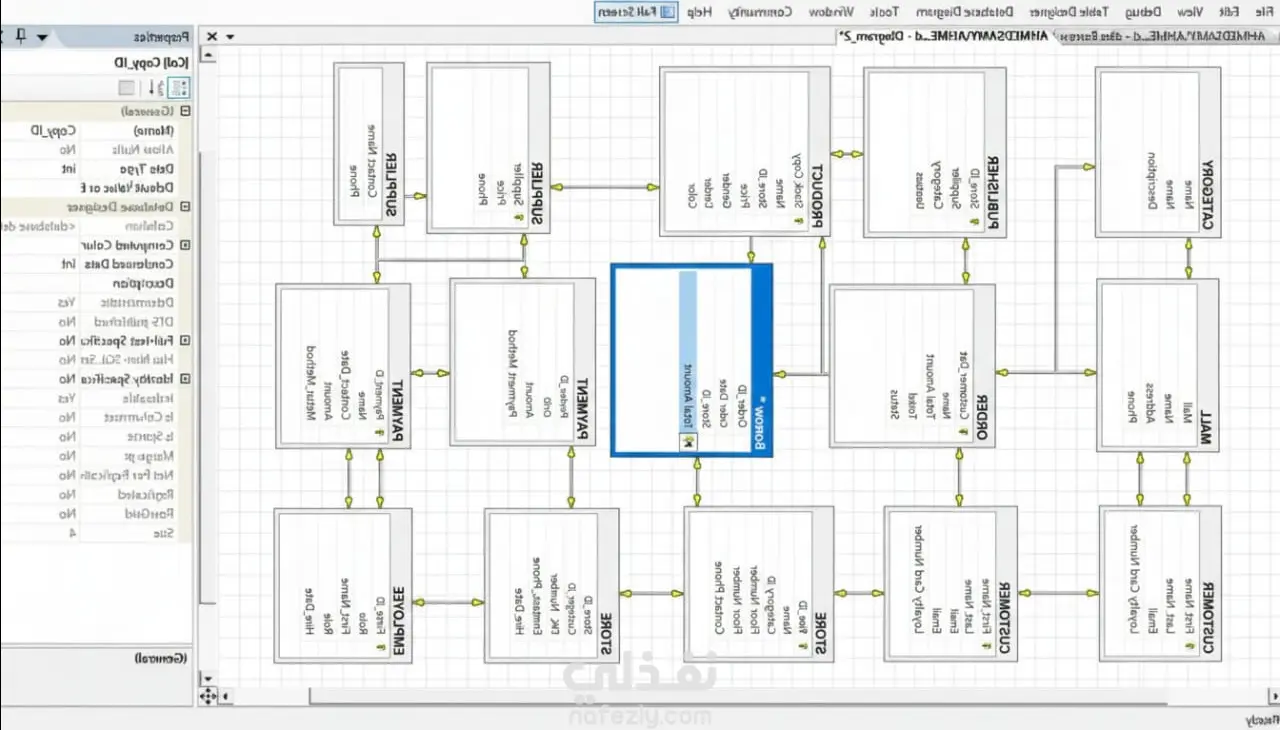The width and height of the screenshot is (1280, 730).
Task: Click the row selector of BORROW's highlighted column
Action: point(688,441)
